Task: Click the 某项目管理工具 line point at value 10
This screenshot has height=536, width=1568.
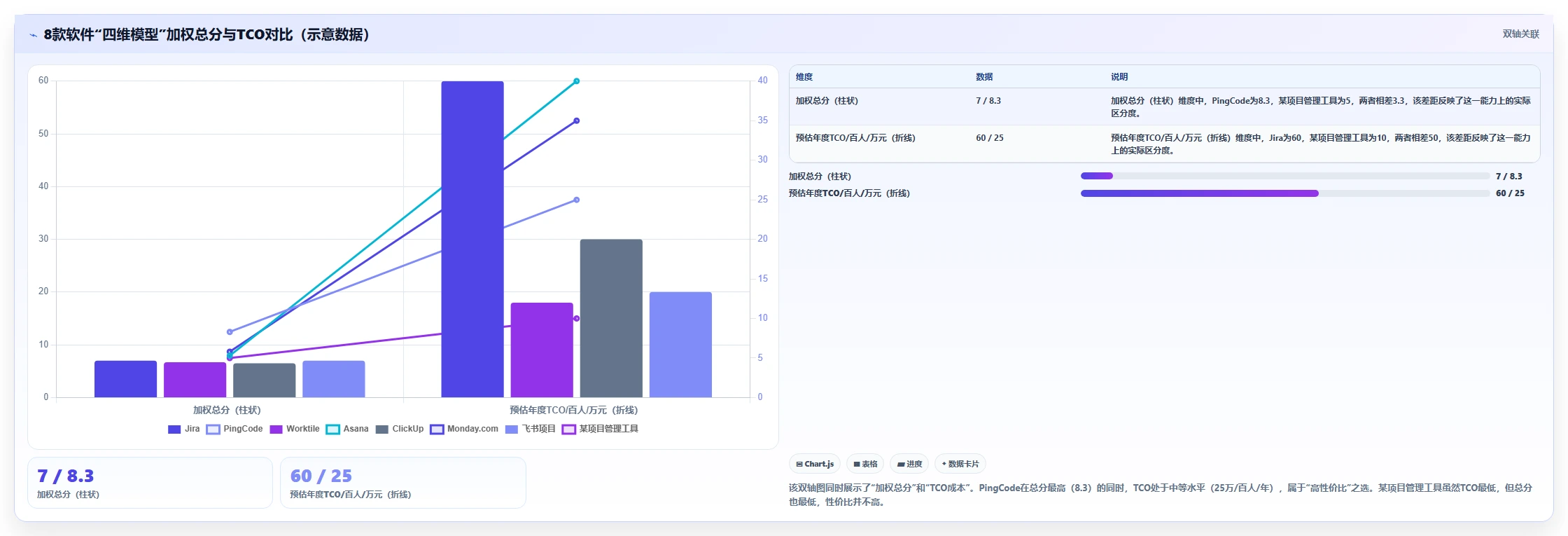Action: tap(577, 318)
